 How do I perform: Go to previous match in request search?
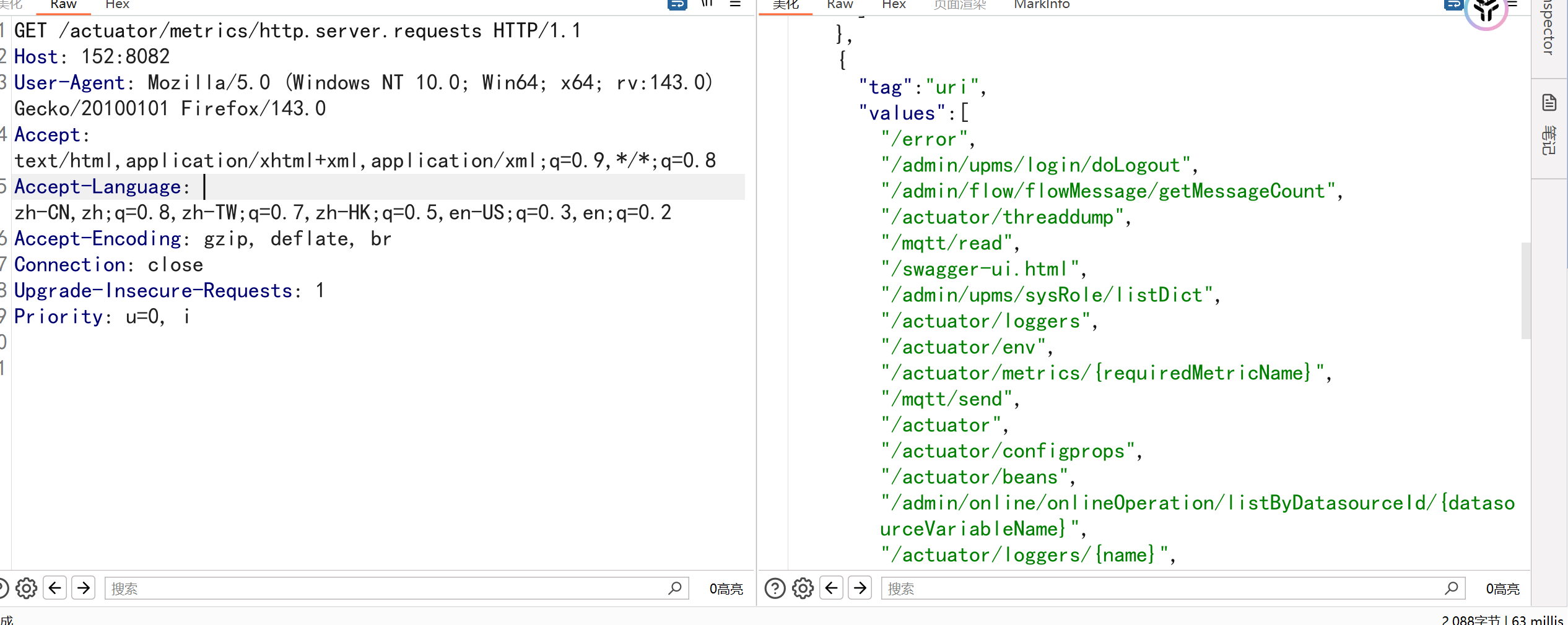[x=55, y=588]
